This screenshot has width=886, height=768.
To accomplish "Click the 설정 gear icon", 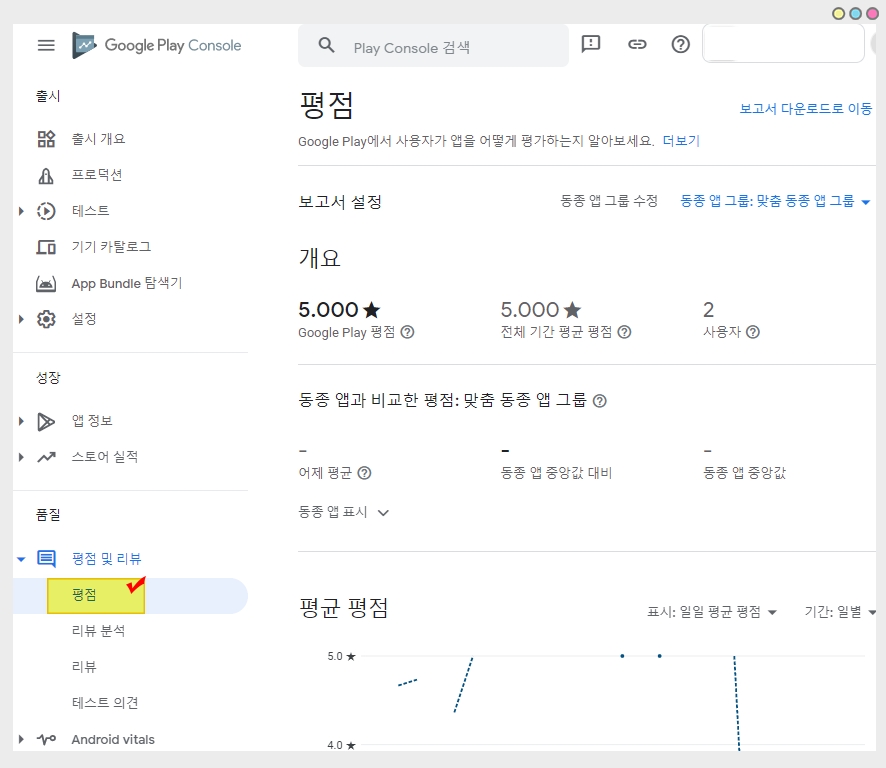I will tap(46, 319).
